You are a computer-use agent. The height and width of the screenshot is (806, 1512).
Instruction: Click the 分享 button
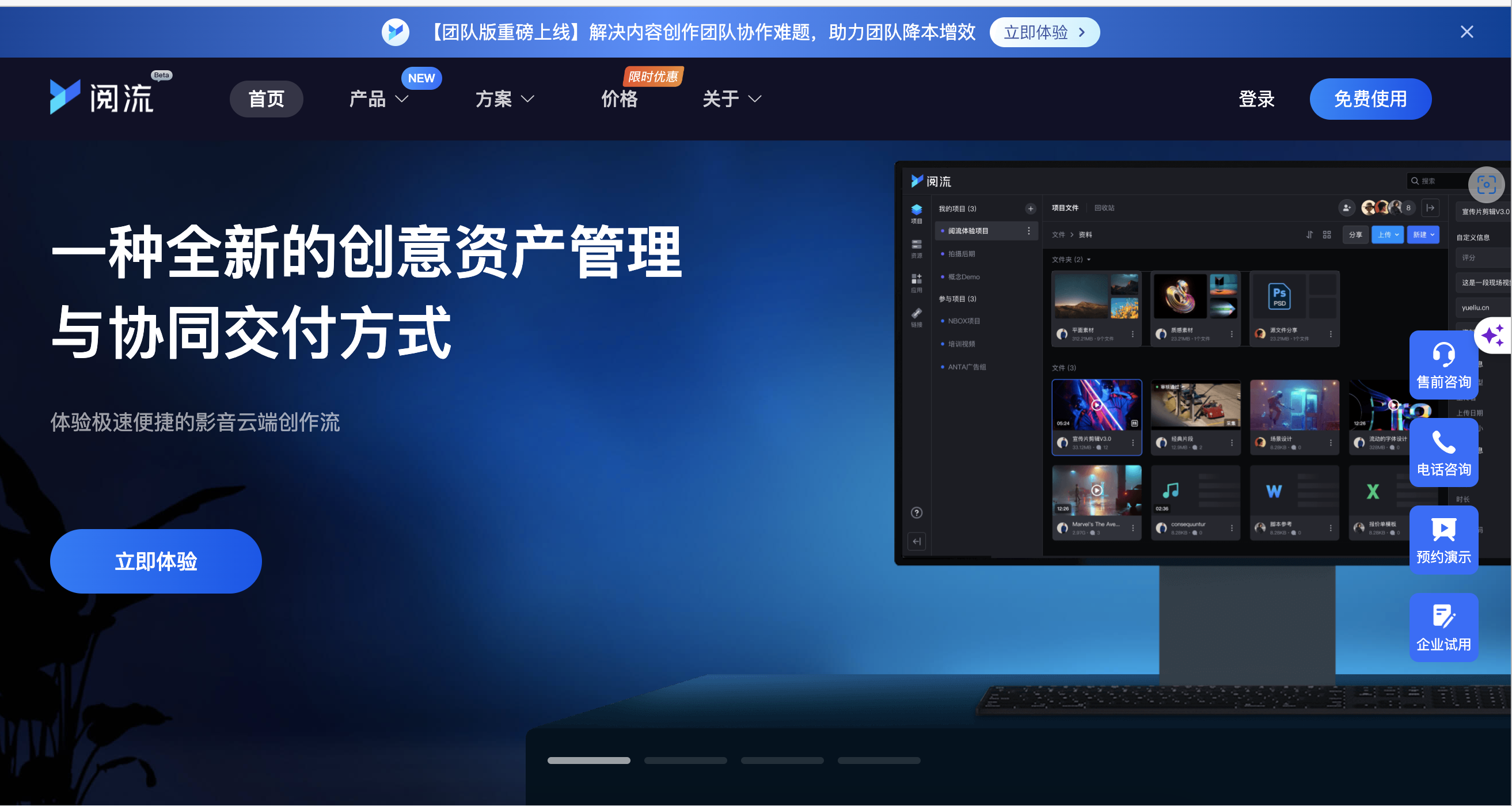1355,235
